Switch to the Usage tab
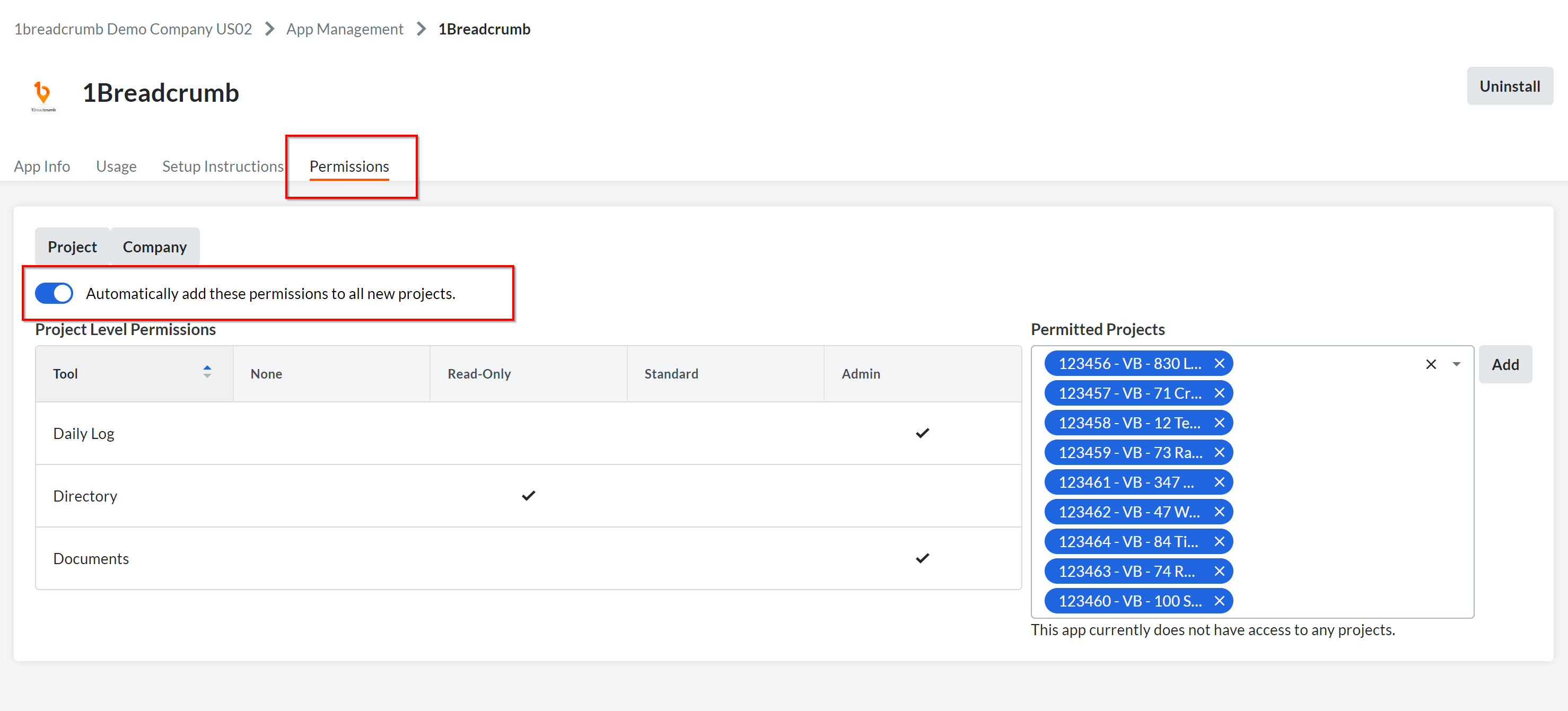The height and width of the screenshot is (711, 1568). 116,166
